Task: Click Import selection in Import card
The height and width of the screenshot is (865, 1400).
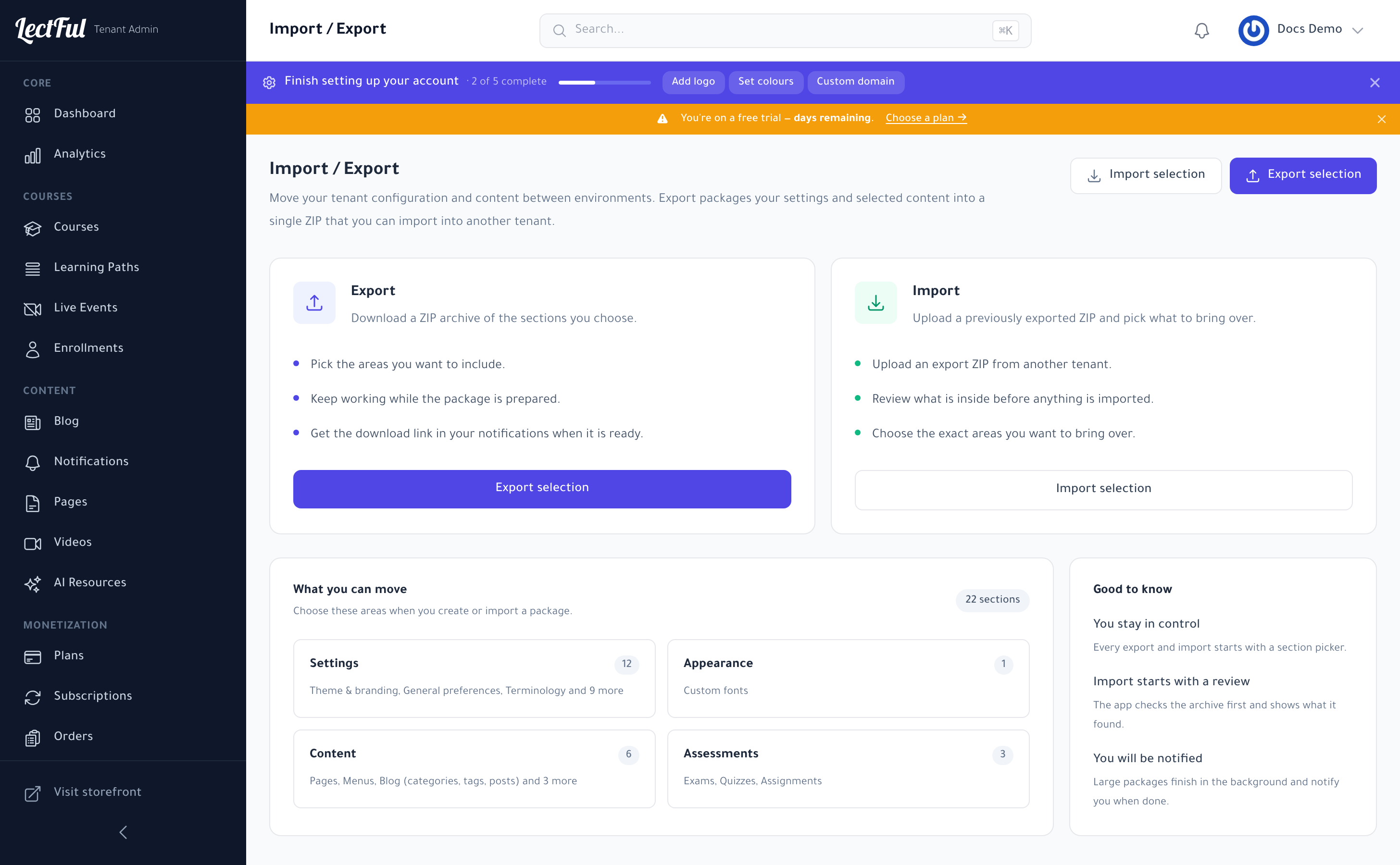Action: tap(1103, 489)
